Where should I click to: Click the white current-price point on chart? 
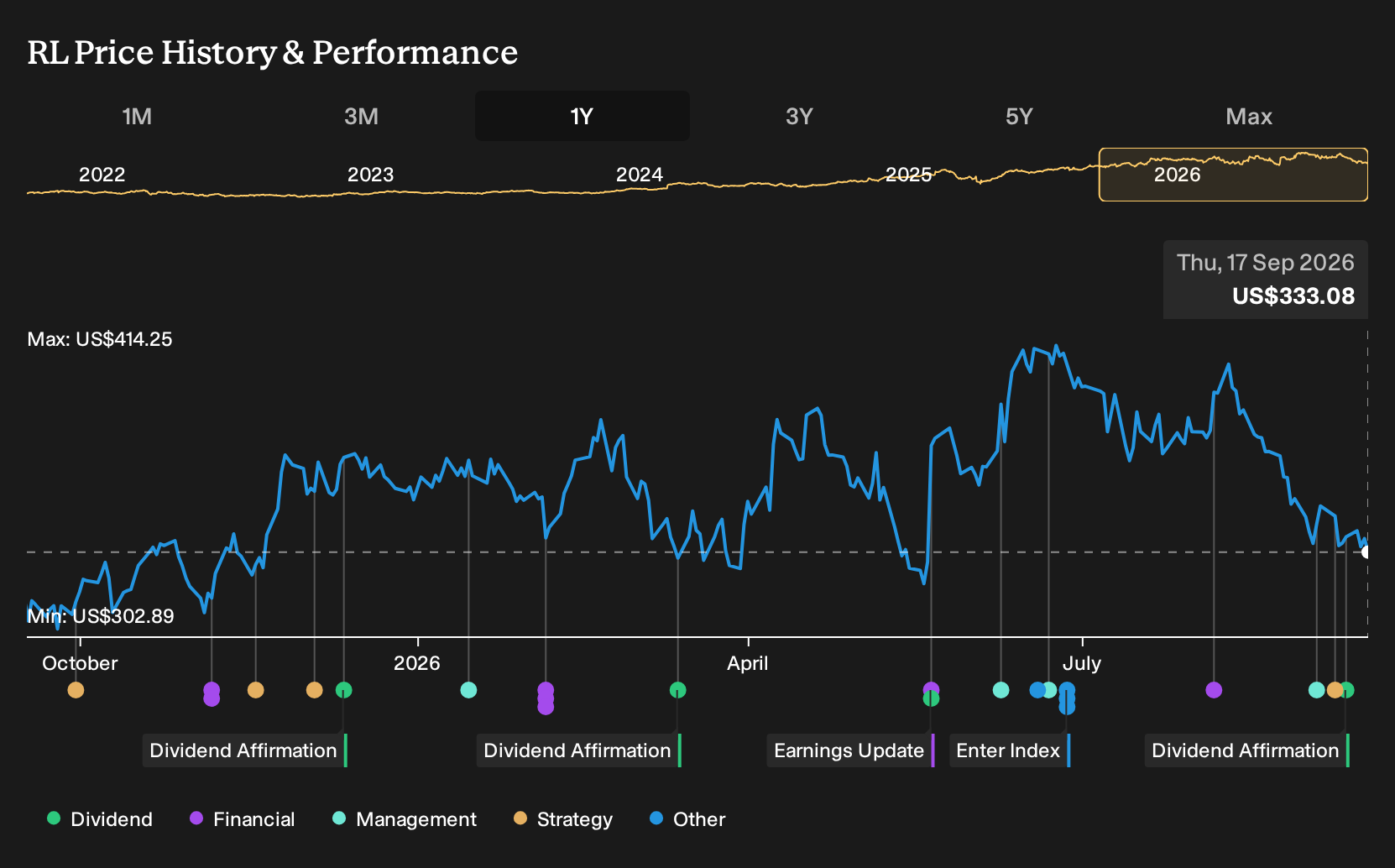(1366, 552)
